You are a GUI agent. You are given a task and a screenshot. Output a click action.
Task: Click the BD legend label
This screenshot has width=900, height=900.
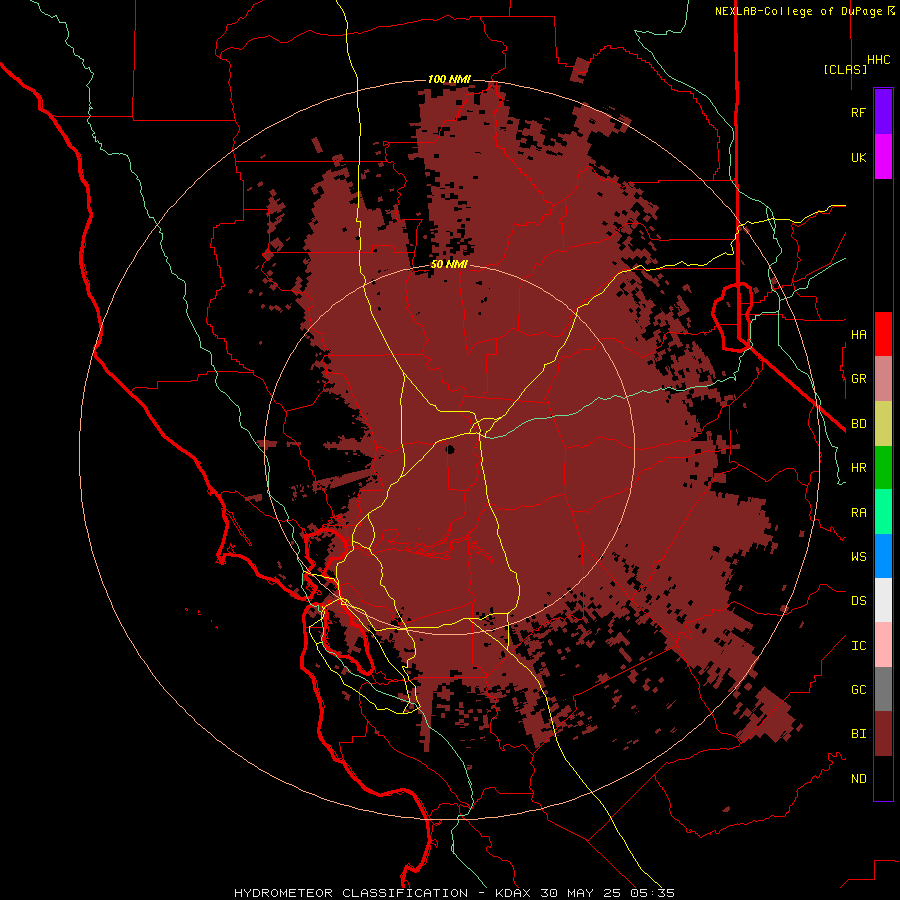tap(858, 424)
